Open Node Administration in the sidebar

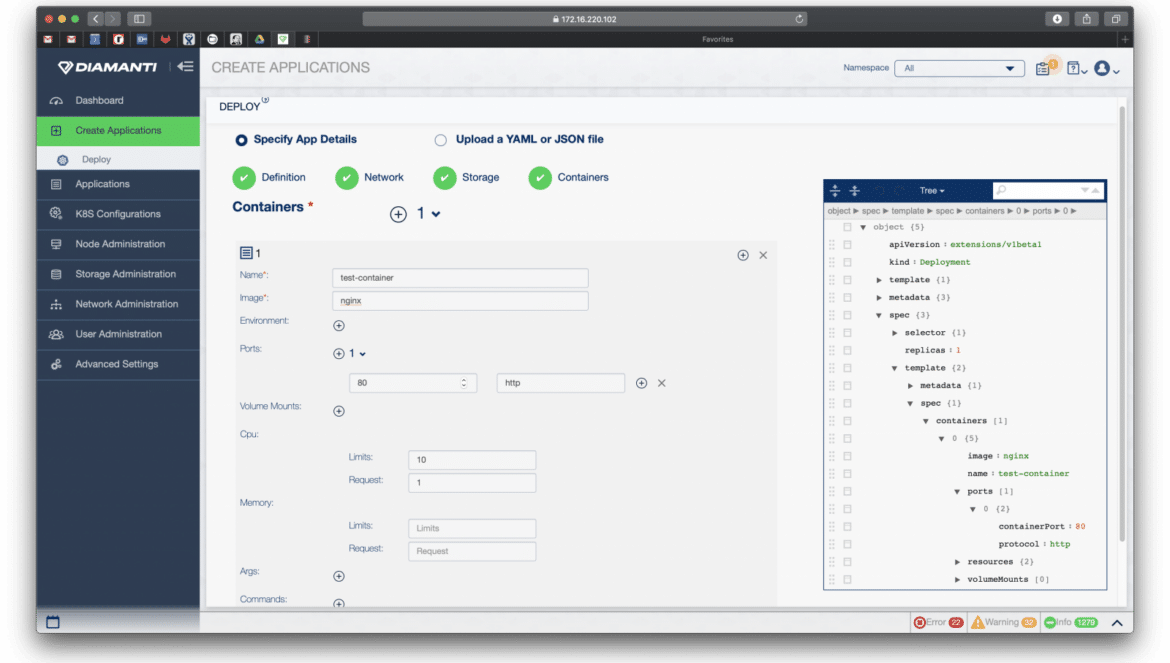[118, 244]
